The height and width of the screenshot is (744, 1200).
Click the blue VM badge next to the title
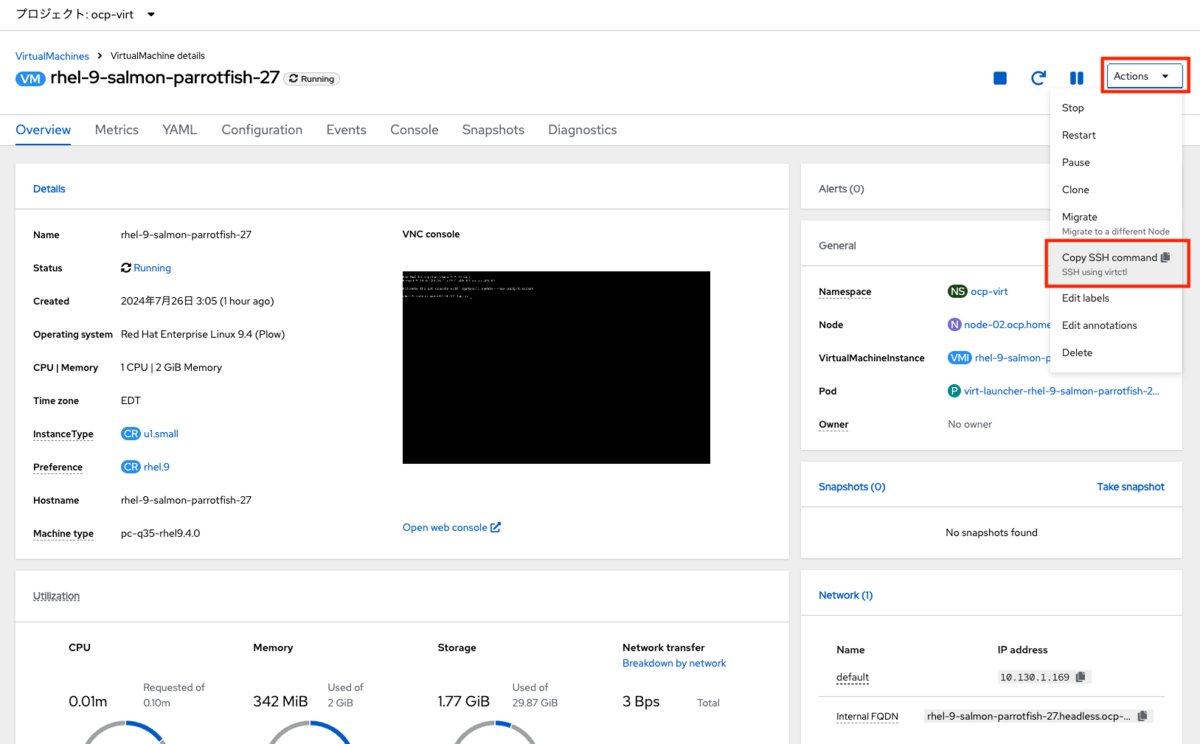click(x=31, y=78)
